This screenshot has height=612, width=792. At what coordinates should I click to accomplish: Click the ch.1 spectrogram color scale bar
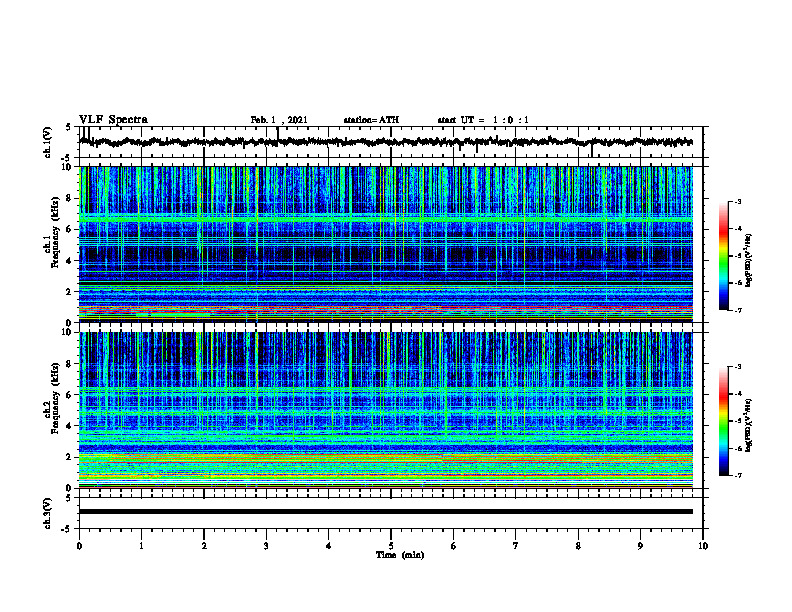click(x=724, y=256)
